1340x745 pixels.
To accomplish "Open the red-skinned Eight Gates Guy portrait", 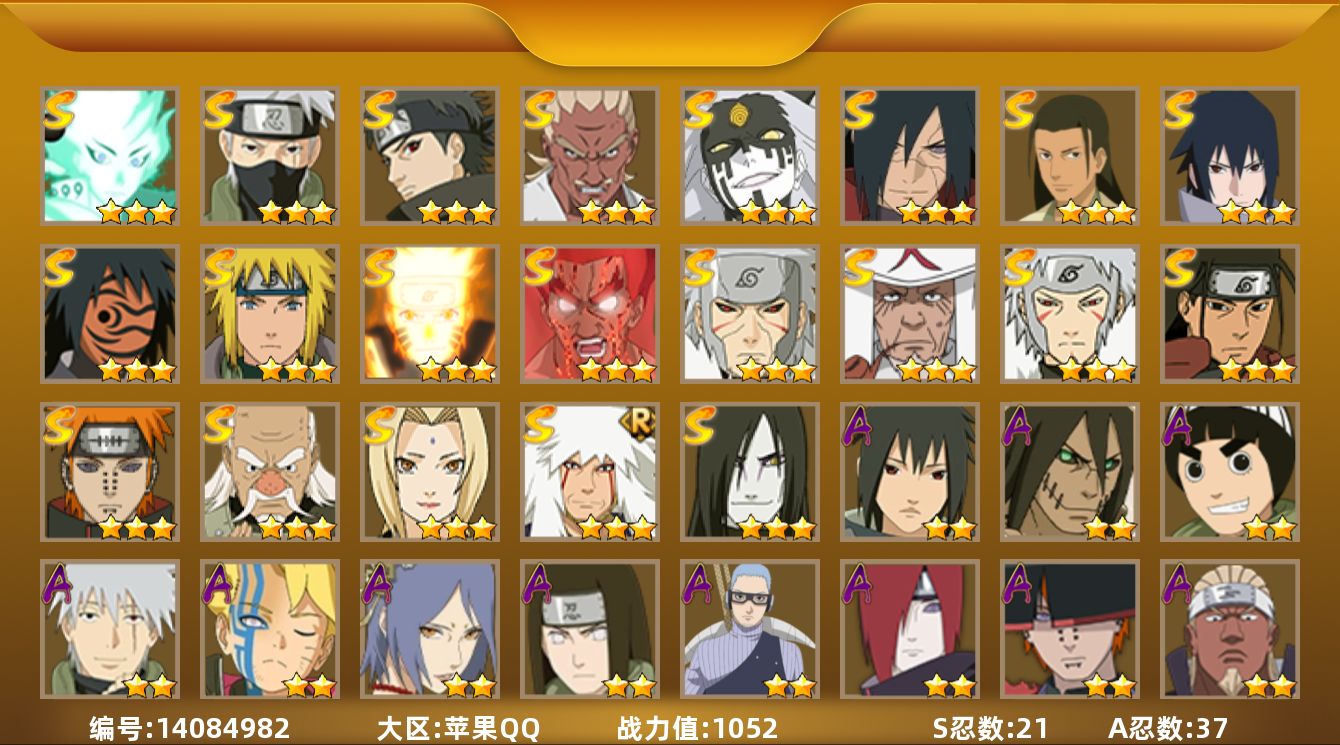I will (589, 313).
